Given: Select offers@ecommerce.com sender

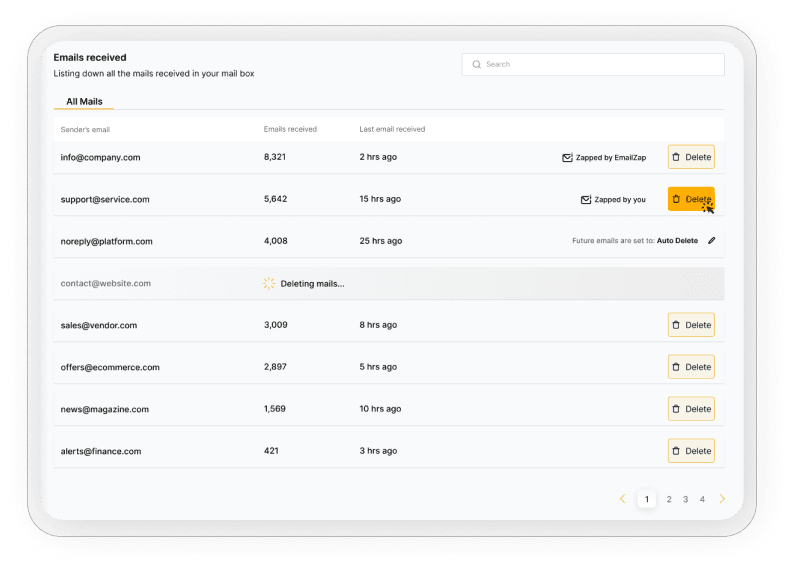Looking at the screenshot, I should 110,368.
